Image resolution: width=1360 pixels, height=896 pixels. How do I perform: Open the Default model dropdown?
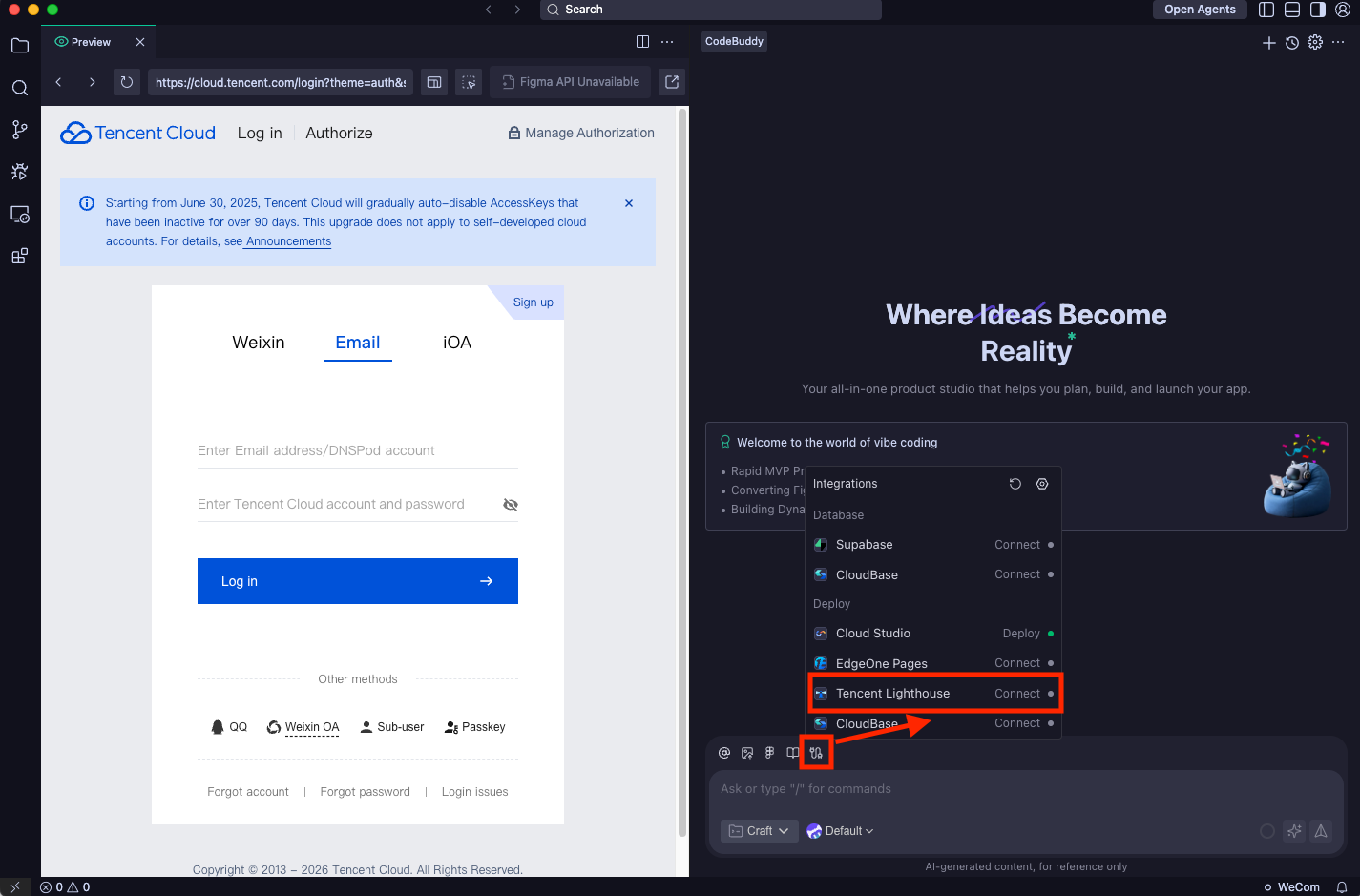841,831
